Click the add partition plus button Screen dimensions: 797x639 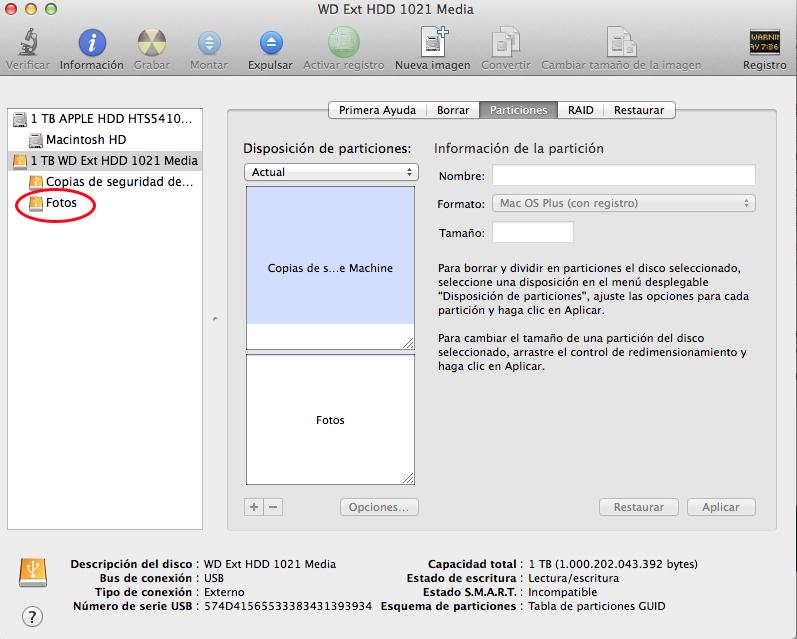pos(254,507)
